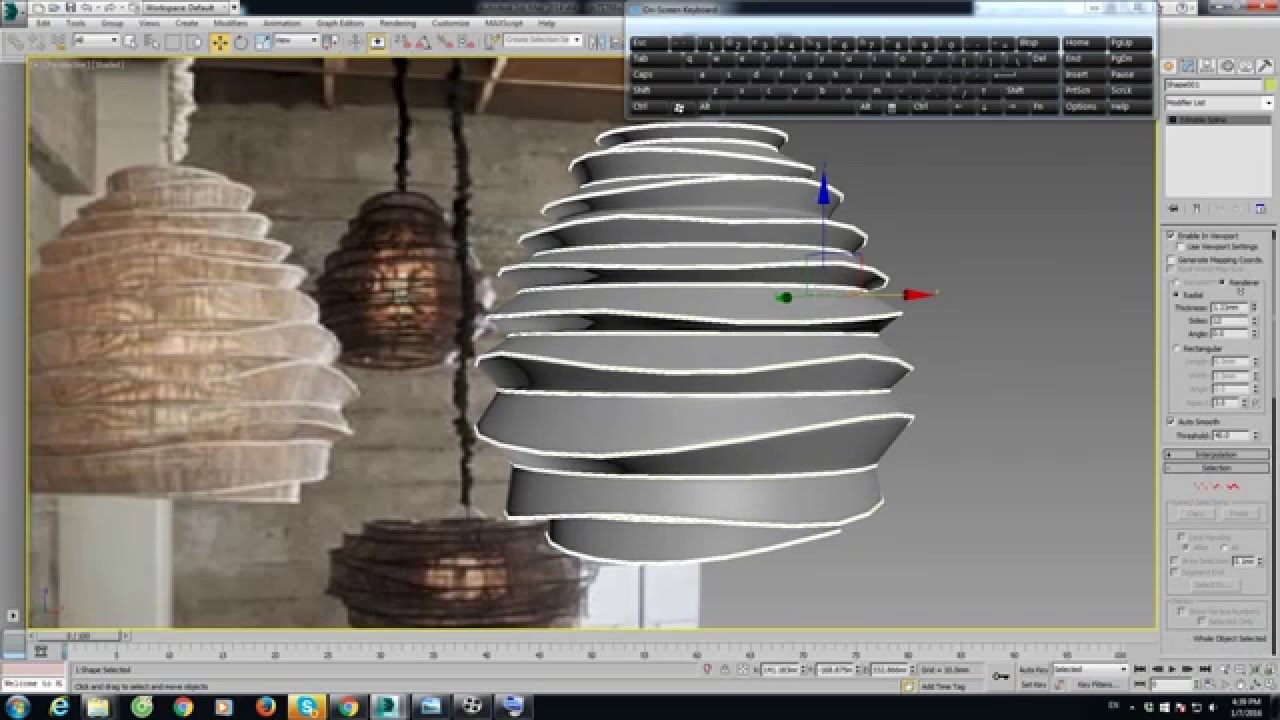Expand the Interpolation rollout

[x=1216, y=455]
